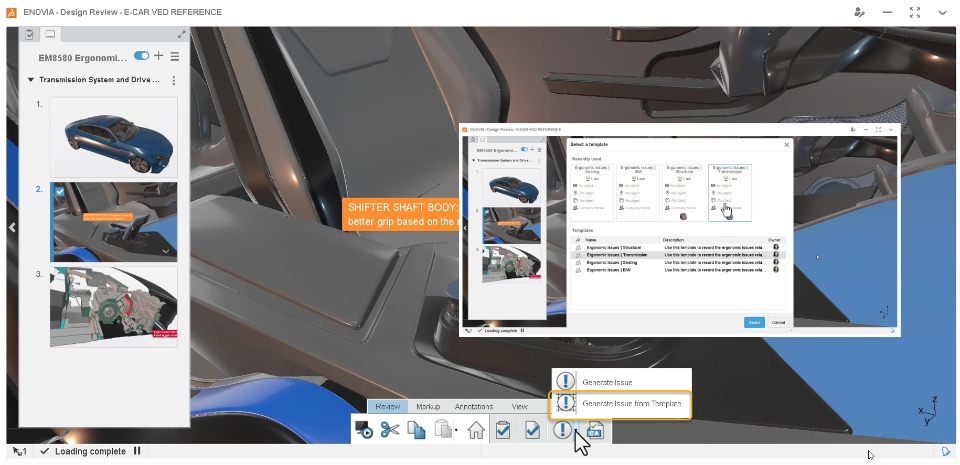Select slide 3 engine thumbnail

[114, 307]
